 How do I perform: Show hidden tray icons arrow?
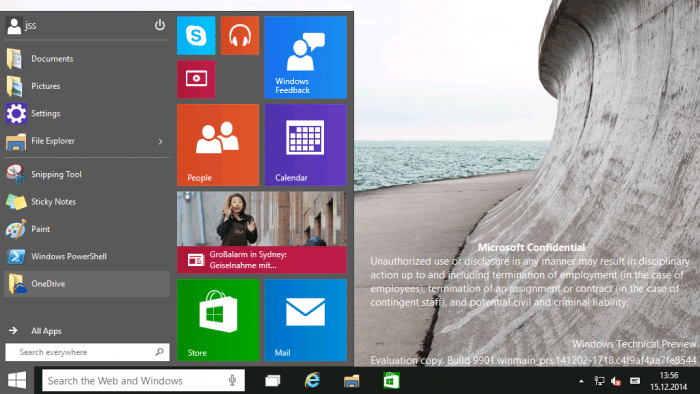[581, 381]
